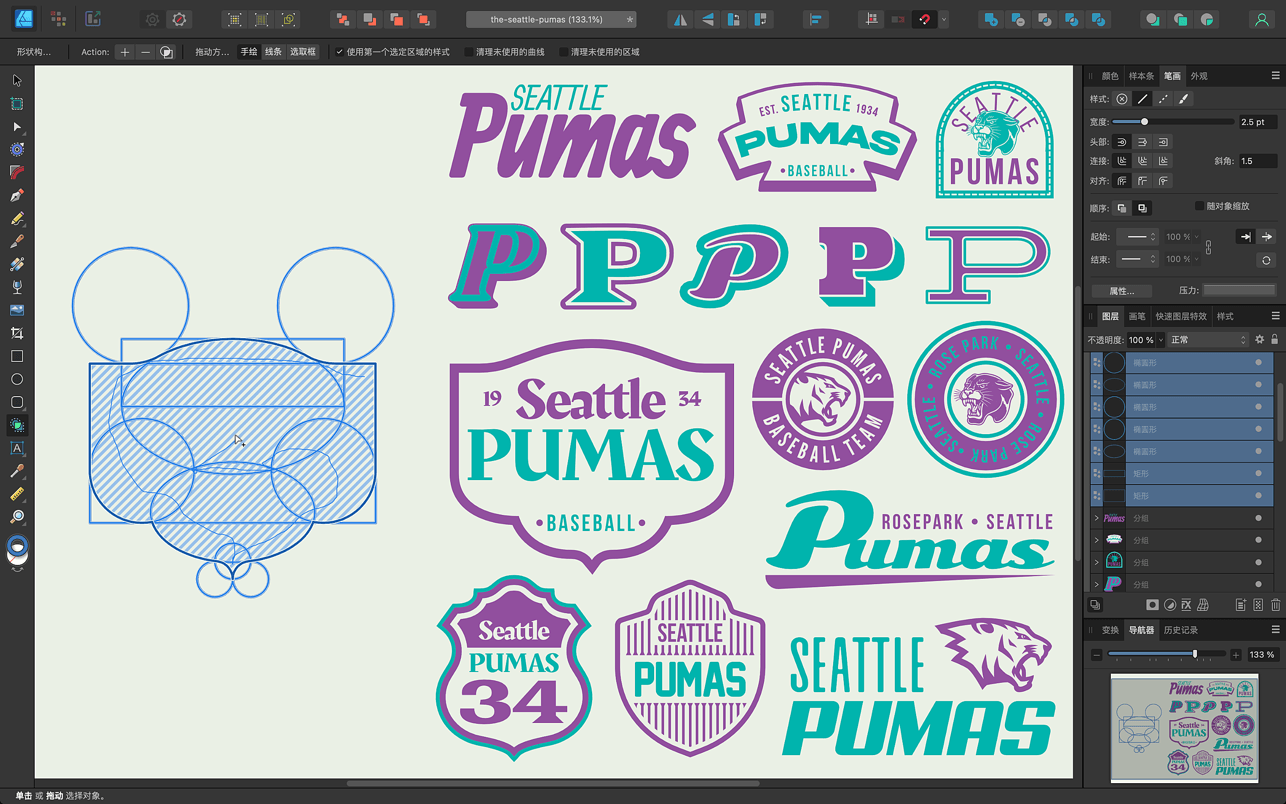Select the 线条 drag mode button

[x=273, y=52]
